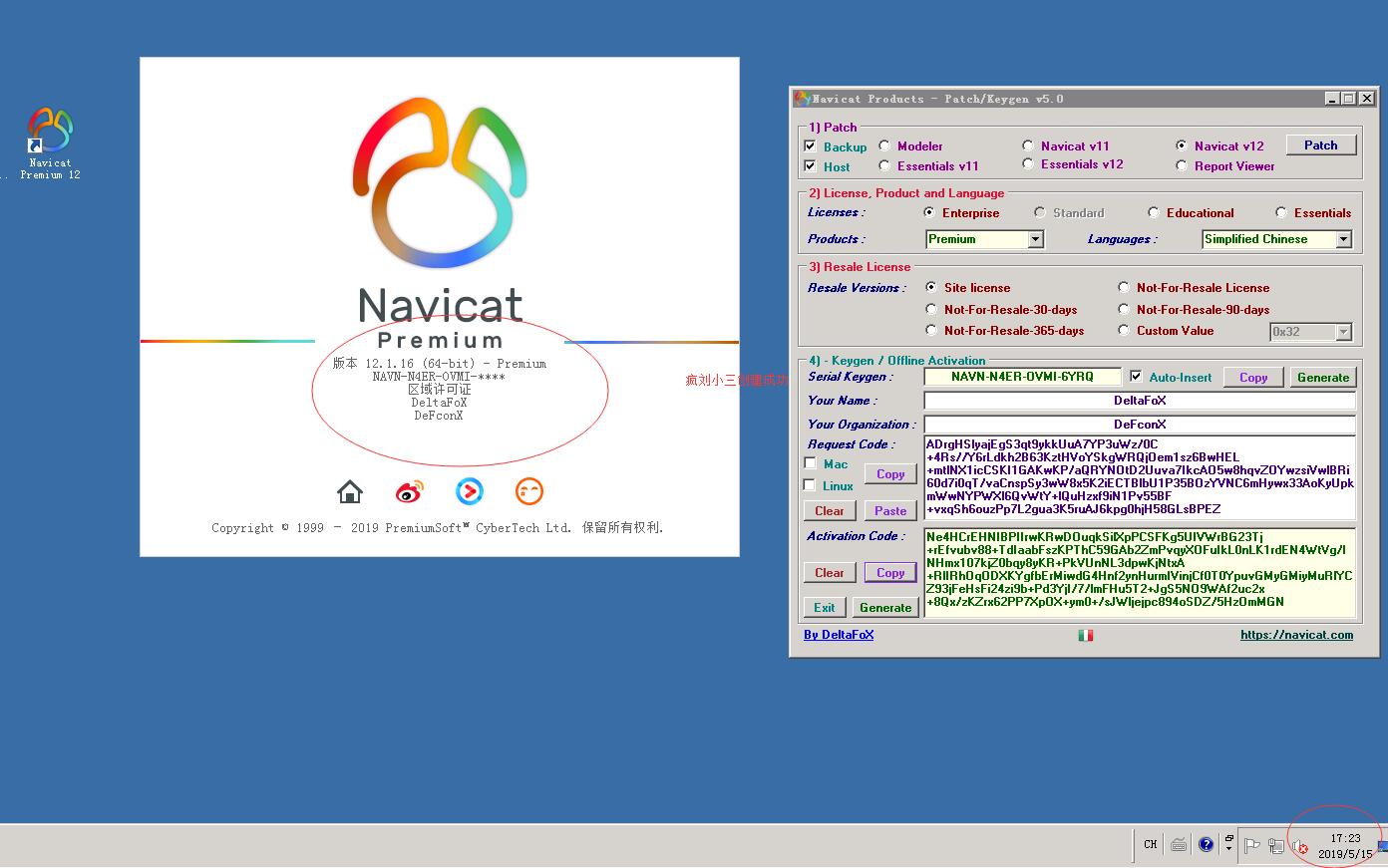1388x868 pixels.
Task: Open the Navicat Premium 12 desktop shortcut
Action: point(50,143)
